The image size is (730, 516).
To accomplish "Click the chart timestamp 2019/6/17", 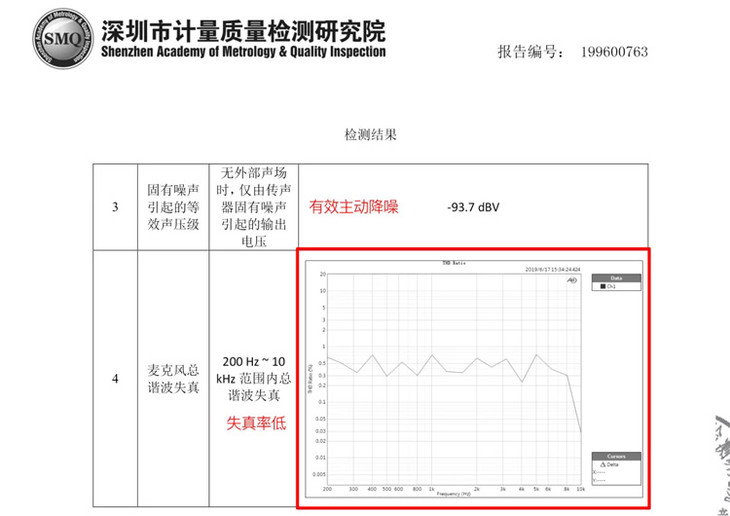I will [x=553, y=270].
